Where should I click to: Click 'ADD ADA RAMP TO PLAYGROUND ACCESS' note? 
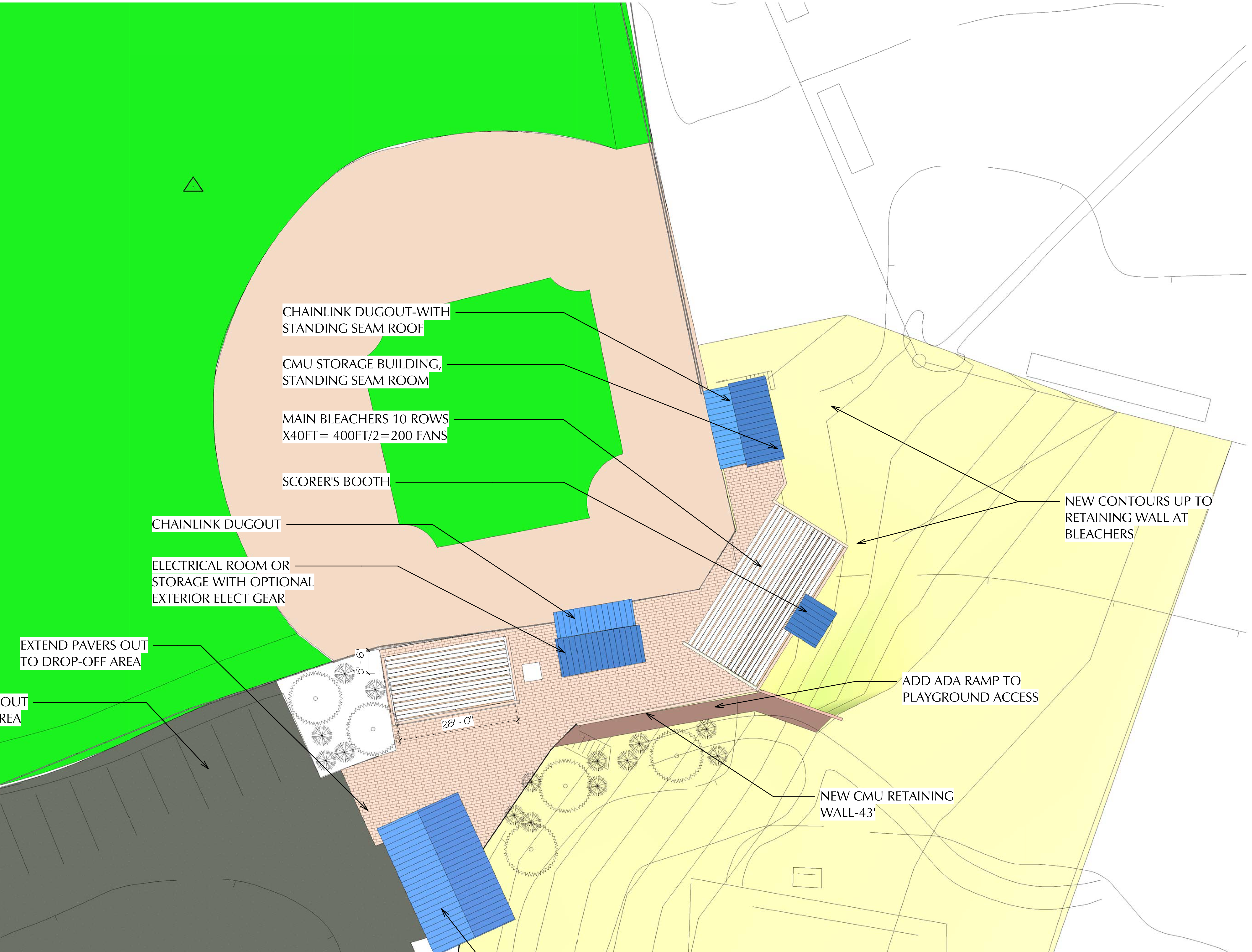[970, 689]
